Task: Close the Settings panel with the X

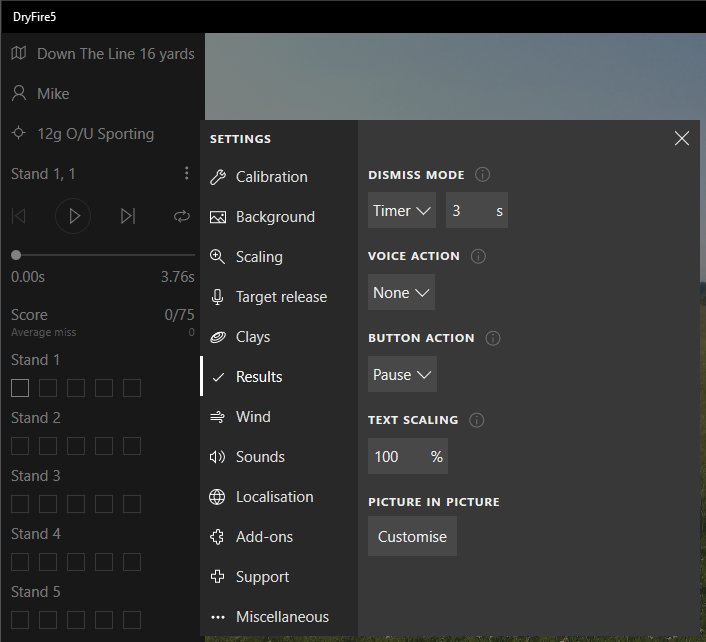Action: click(682, 139)
